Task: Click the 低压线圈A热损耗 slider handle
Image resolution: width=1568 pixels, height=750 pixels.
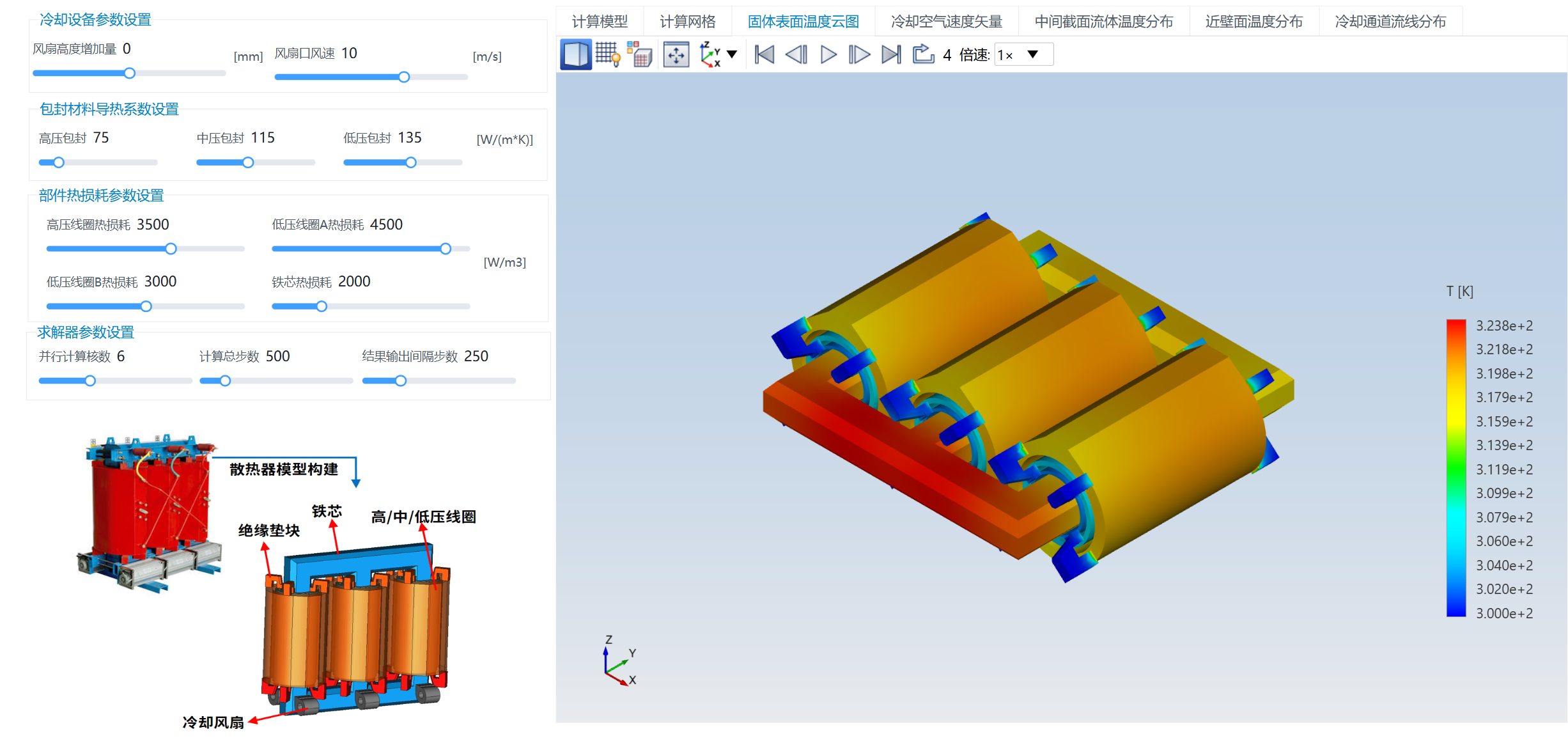Action: (x=446, y=249)
